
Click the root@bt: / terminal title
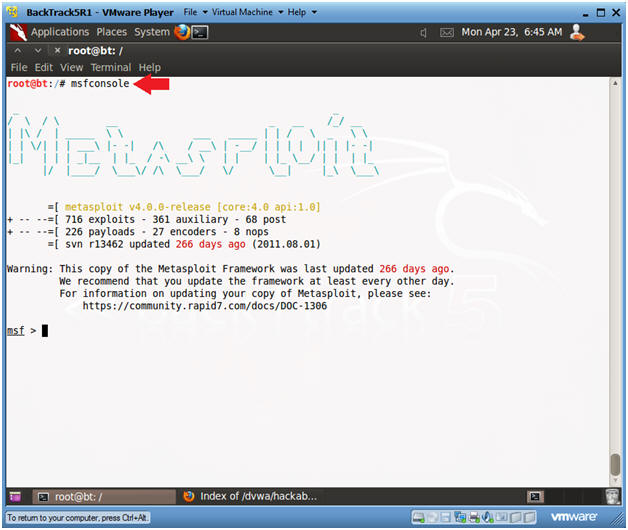(x=95, y=51)
